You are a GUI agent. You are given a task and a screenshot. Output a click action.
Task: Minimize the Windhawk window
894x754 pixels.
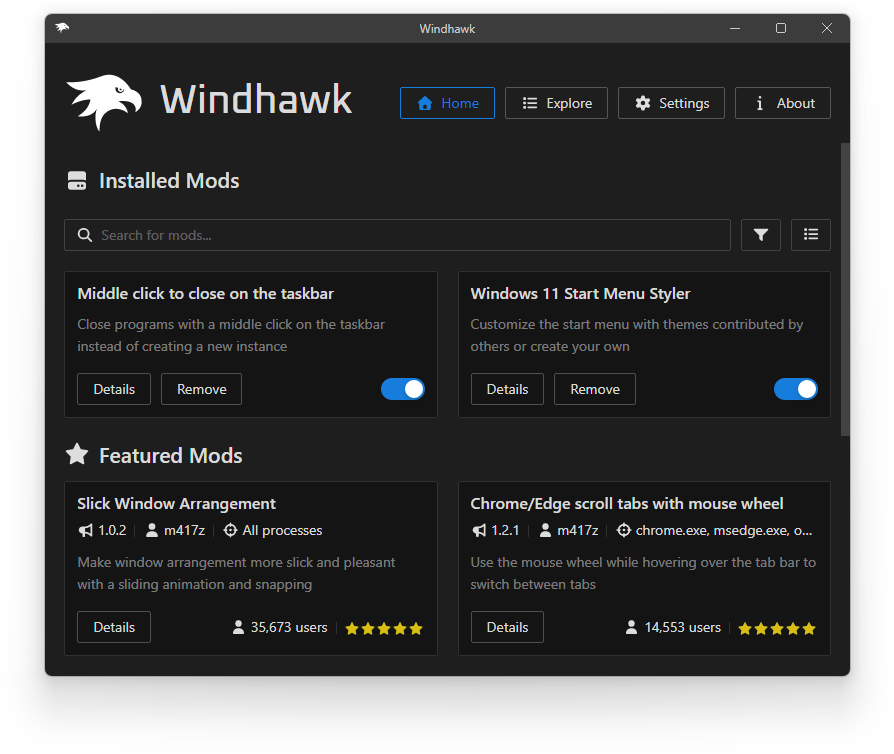coord(735,28)
